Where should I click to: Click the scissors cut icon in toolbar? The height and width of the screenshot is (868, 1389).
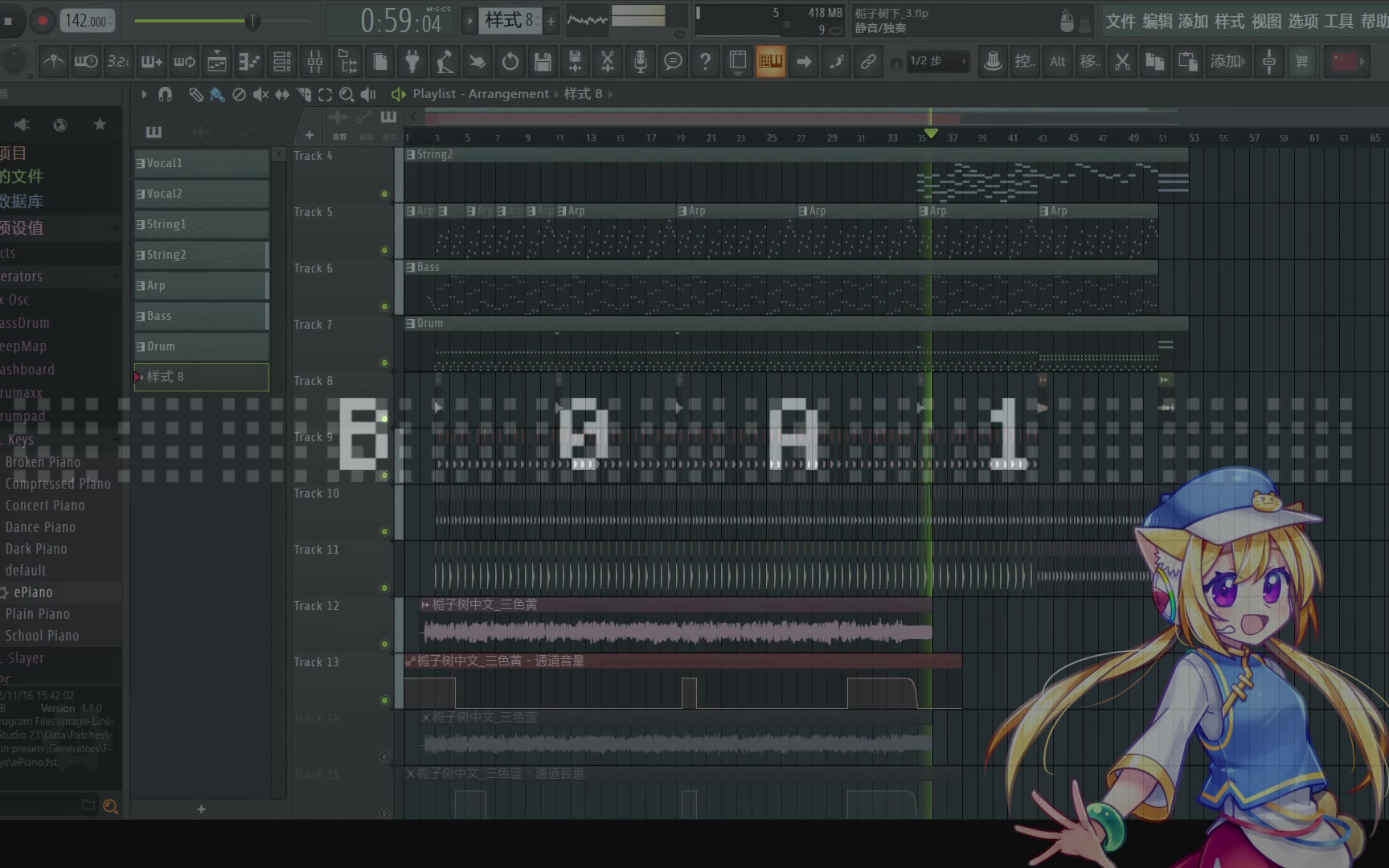[x=1122, y=61]
